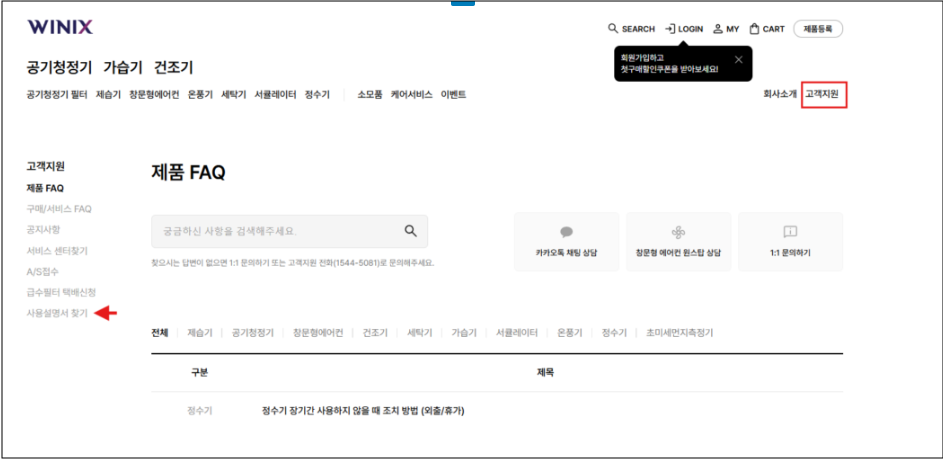Filter FAQ by 창문형에어컨 tab
Screen dimensions: 943x459
coord(318,333)
